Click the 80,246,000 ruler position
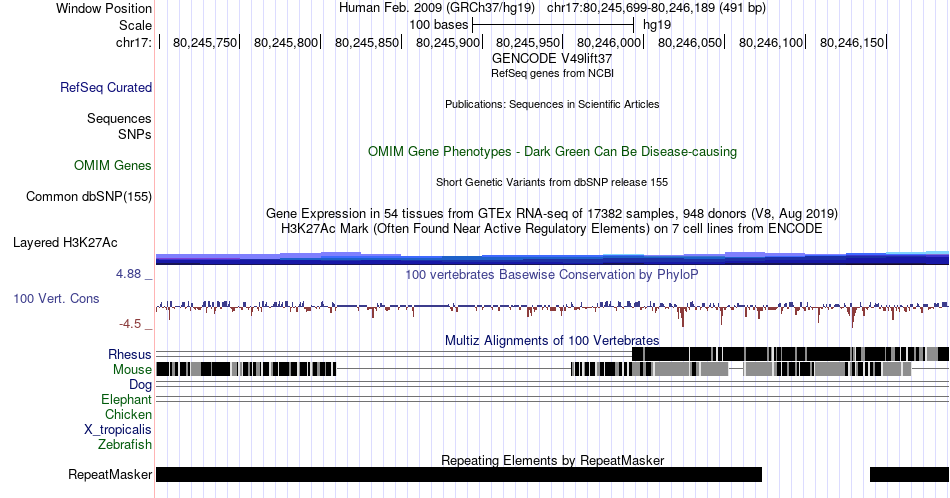950x498 pixels. (610, 42)
